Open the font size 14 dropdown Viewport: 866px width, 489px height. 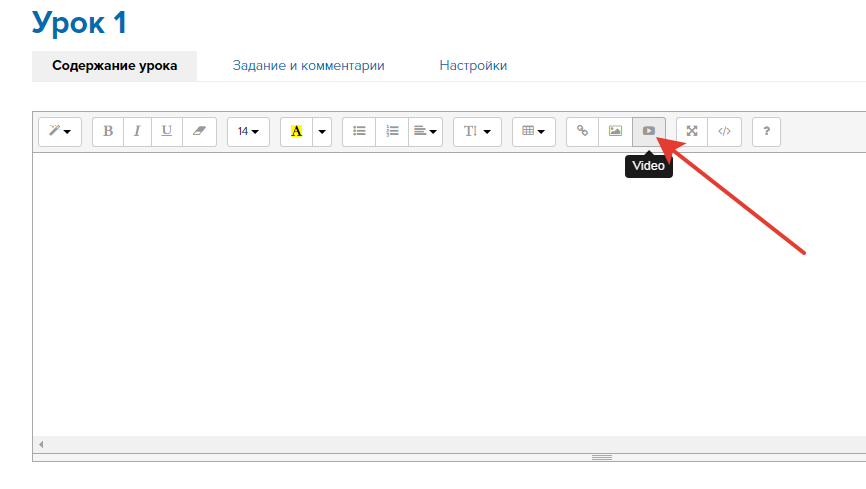(x=248, y=131)
